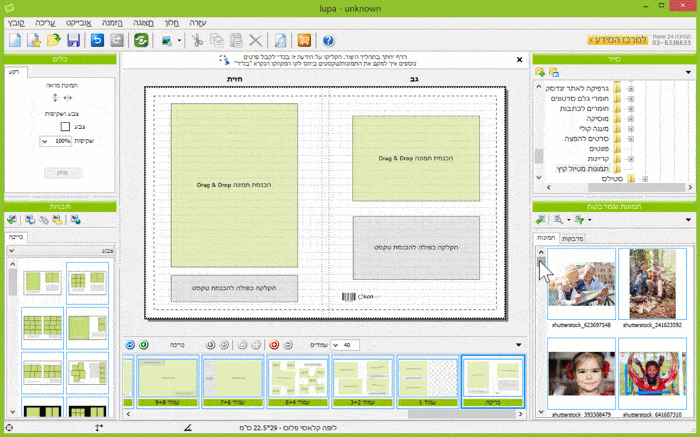Open the opacity 100% dropdown

(x=46, y=142)
